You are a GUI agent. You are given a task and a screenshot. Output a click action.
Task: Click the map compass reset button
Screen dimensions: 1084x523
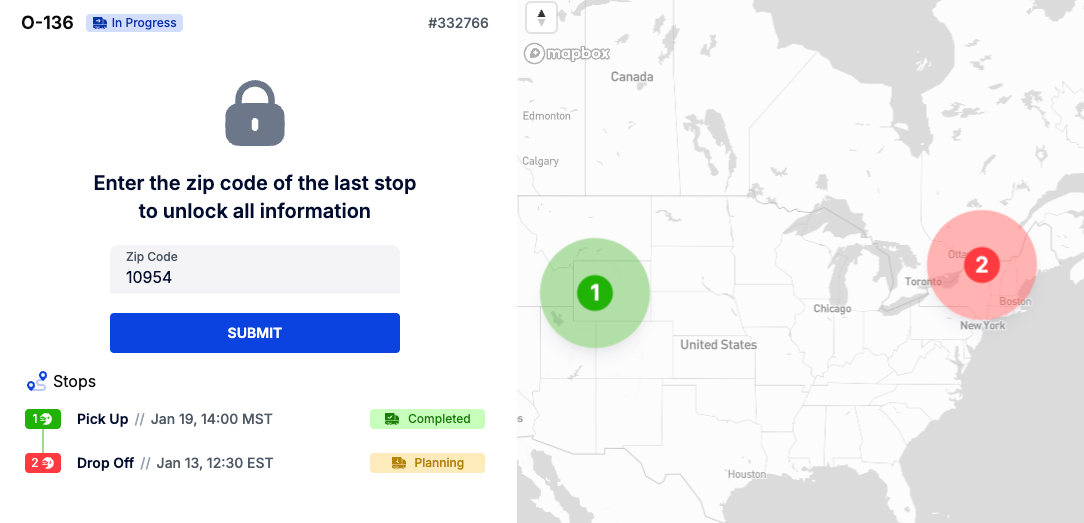point(541,17)
